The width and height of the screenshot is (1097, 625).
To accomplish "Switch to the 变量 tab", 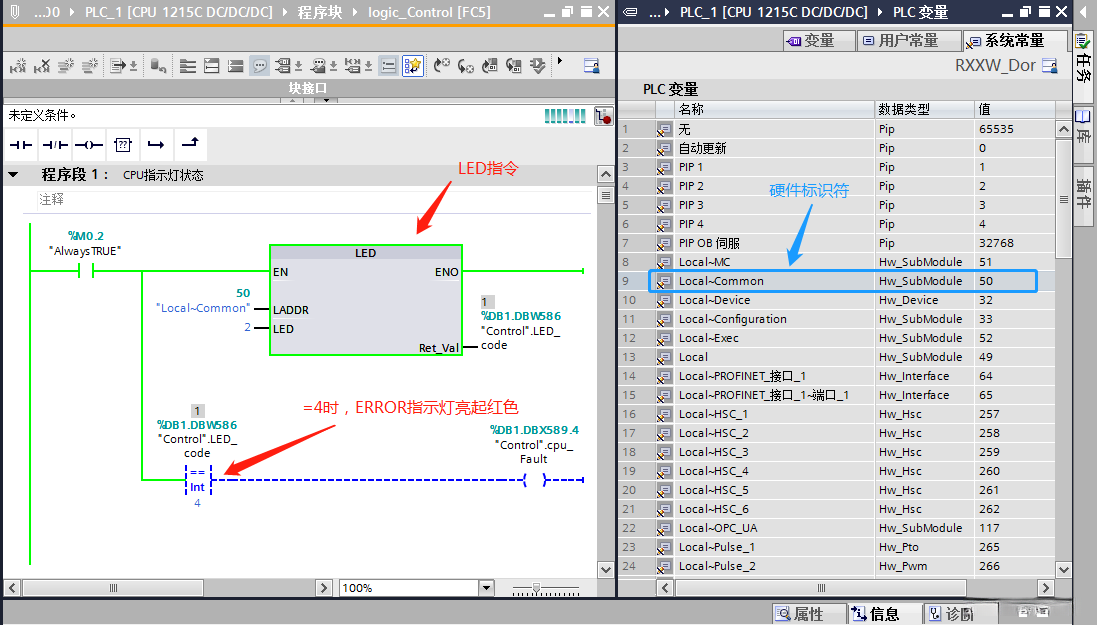I will tap(819, 41).
